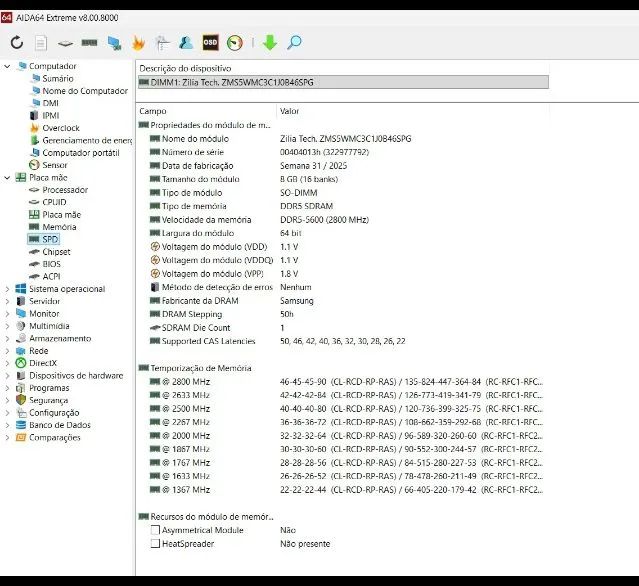Click the green download arrow icon
Viewport: 639px width, 586px height.
[x=269, y=42]
